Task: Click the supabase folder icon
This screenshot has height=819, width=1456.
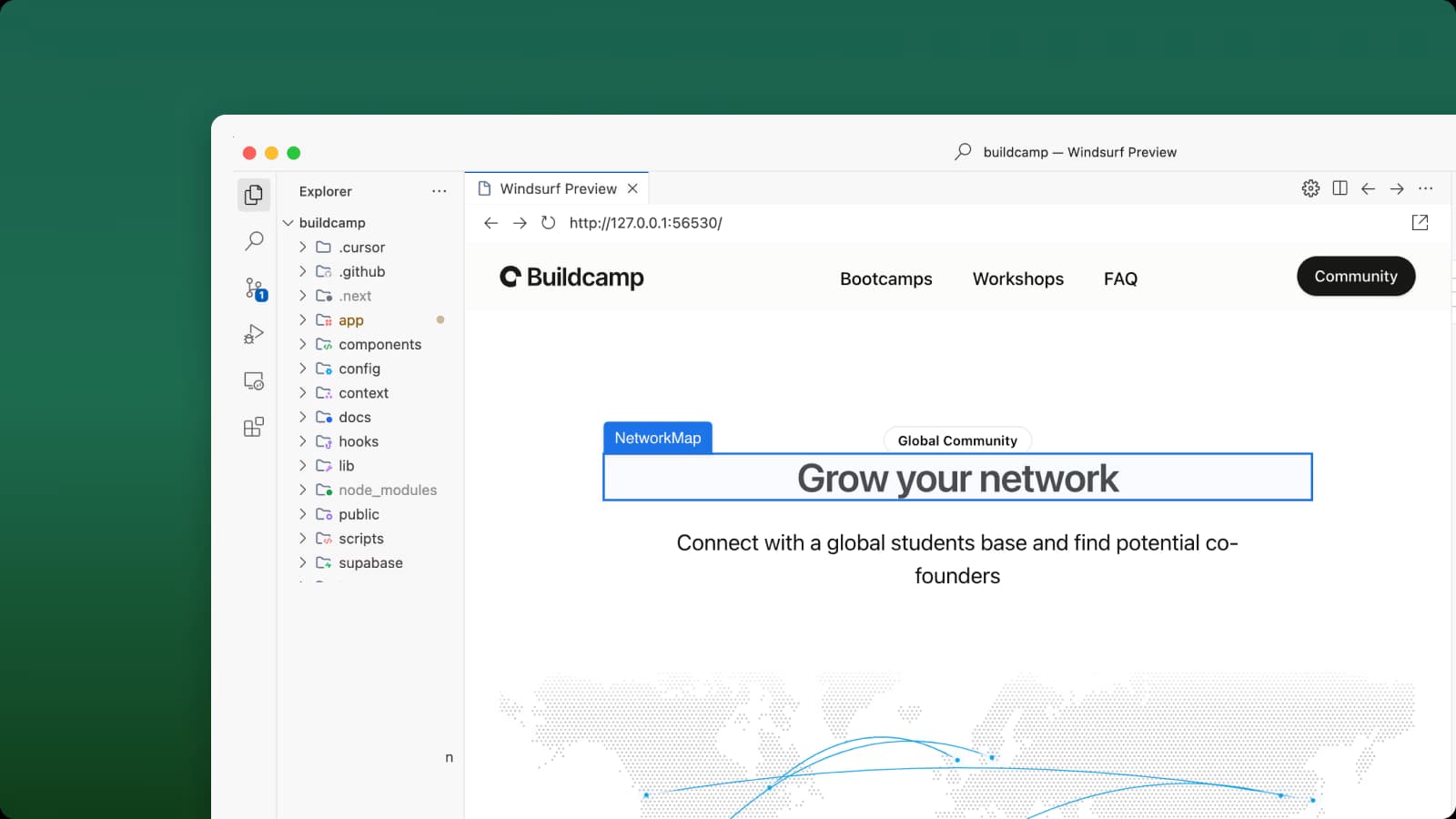Action: (x=323, y=562)
